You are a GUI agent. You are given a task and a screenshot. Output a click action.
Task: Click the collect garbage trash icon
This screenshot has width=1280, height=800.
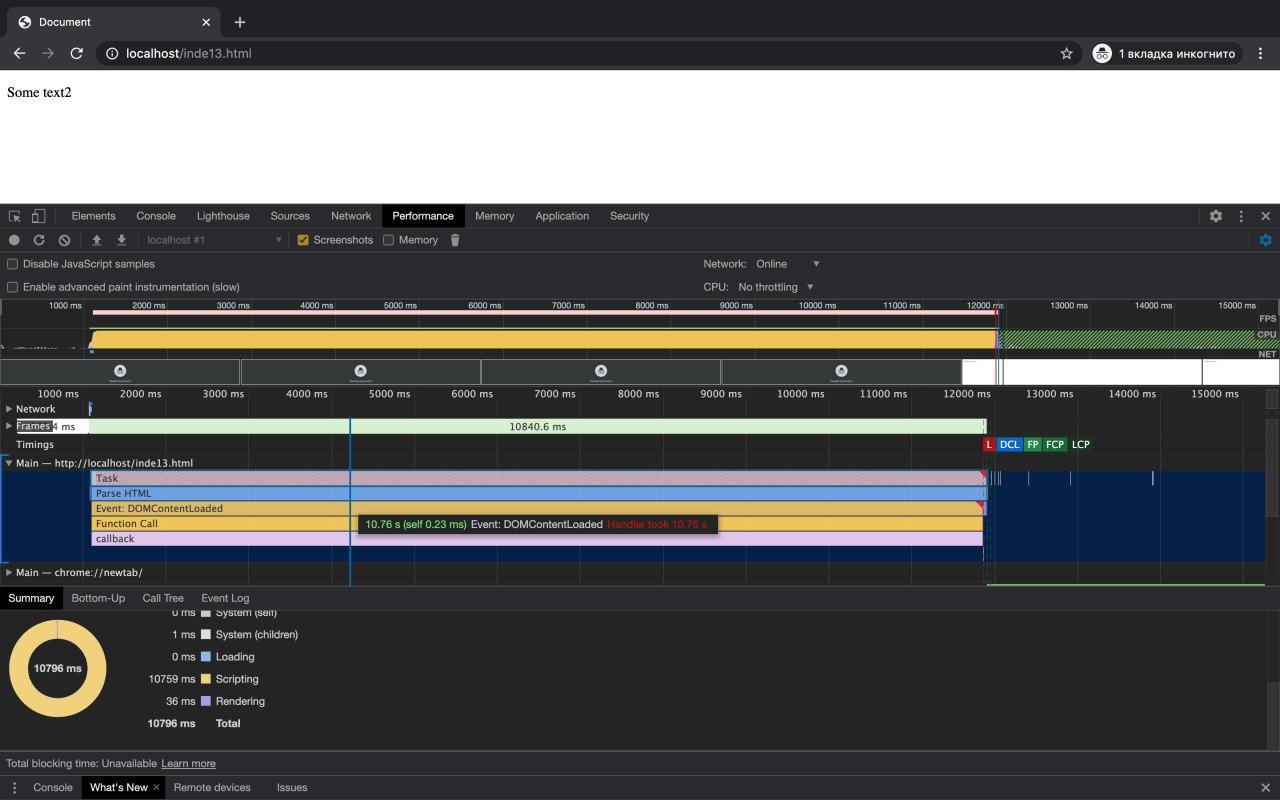click(x=455, y=240)
